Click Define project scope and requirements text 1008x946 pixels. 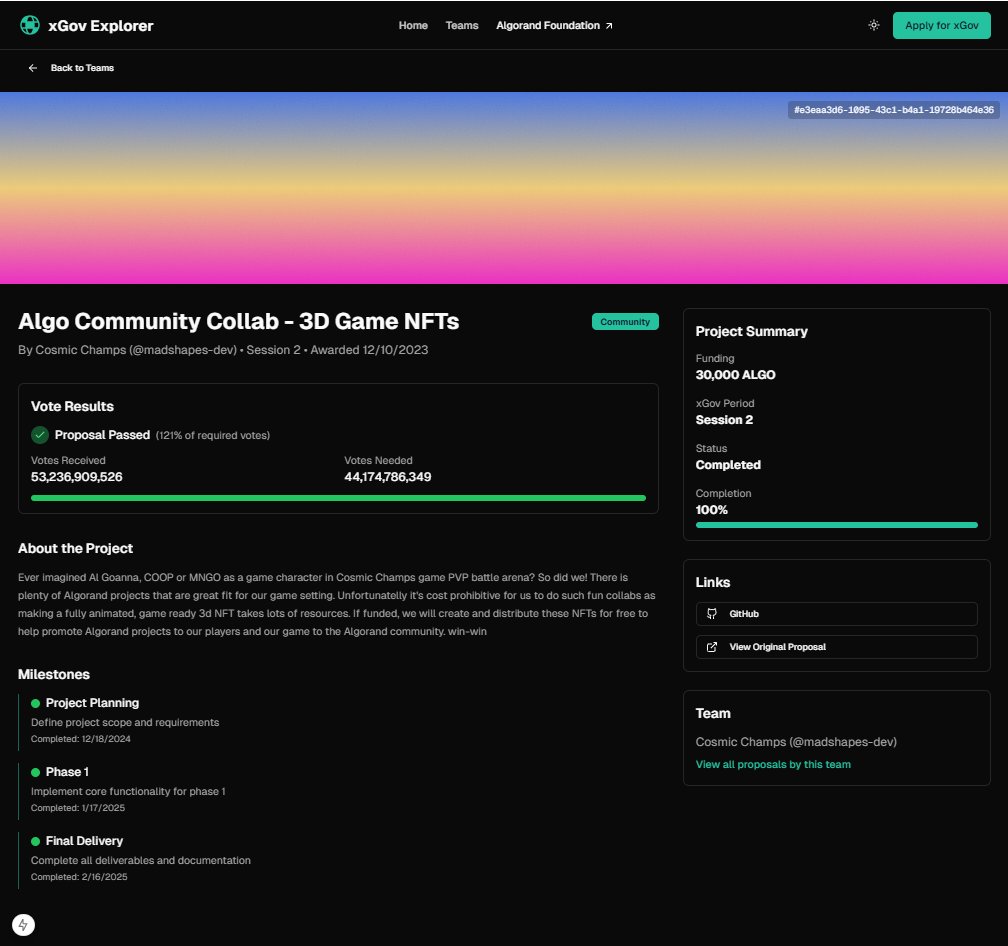click(125, 722)
